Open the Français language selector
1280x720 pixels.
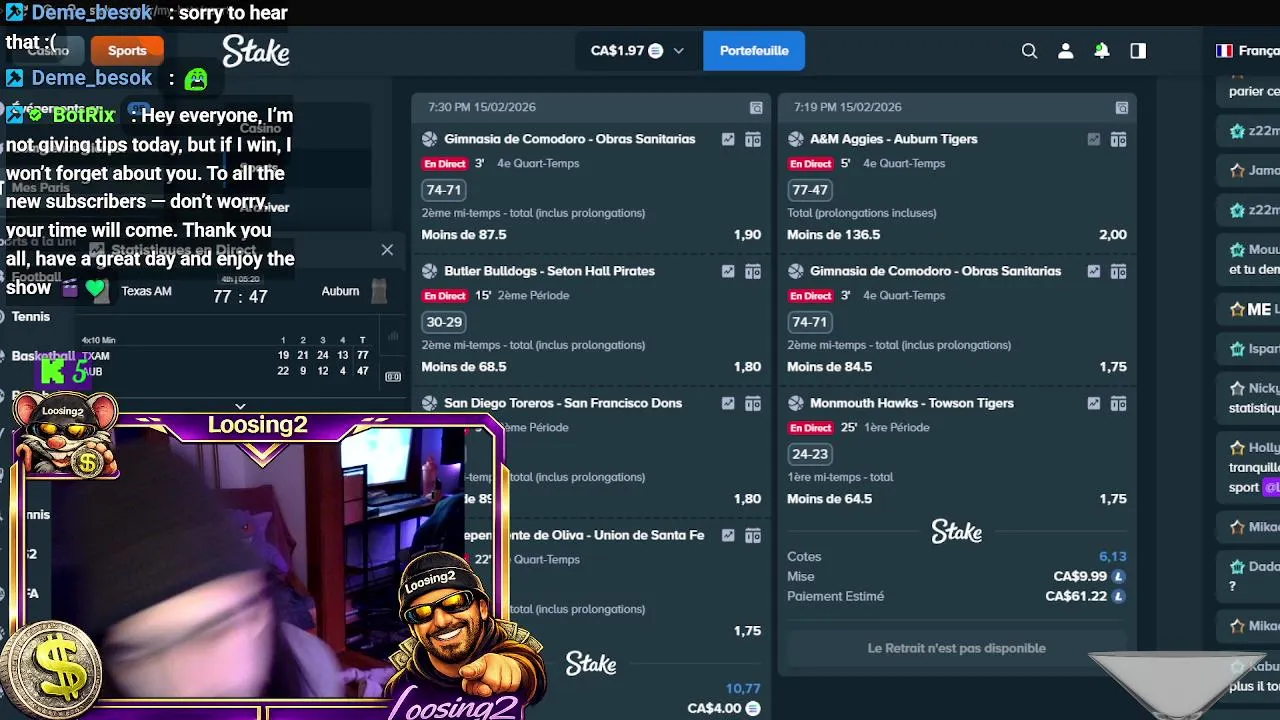pyautogui.click(x=1247, y=51)
